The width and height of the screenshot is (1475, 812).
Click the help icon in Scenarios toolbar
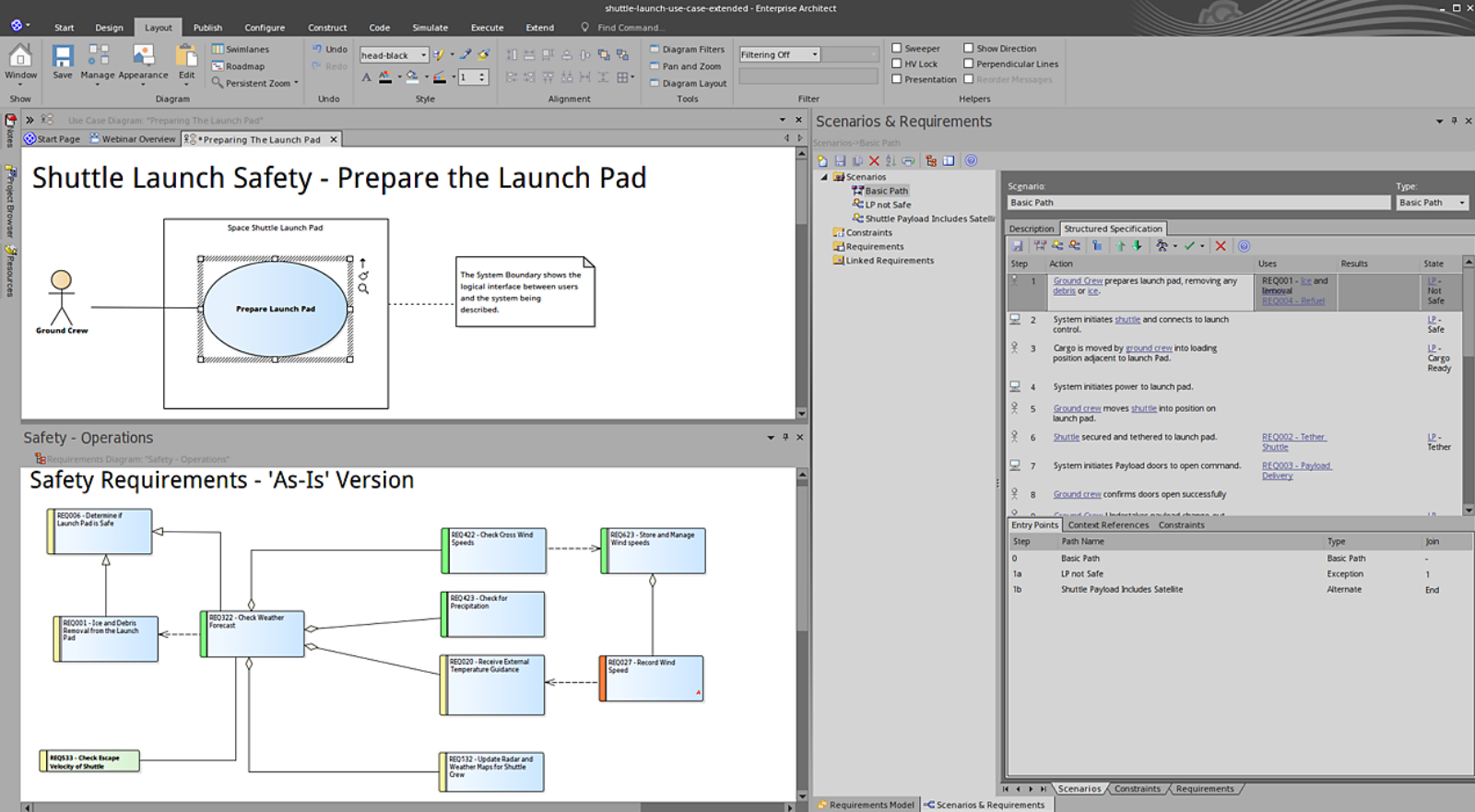tap(971, 160)
